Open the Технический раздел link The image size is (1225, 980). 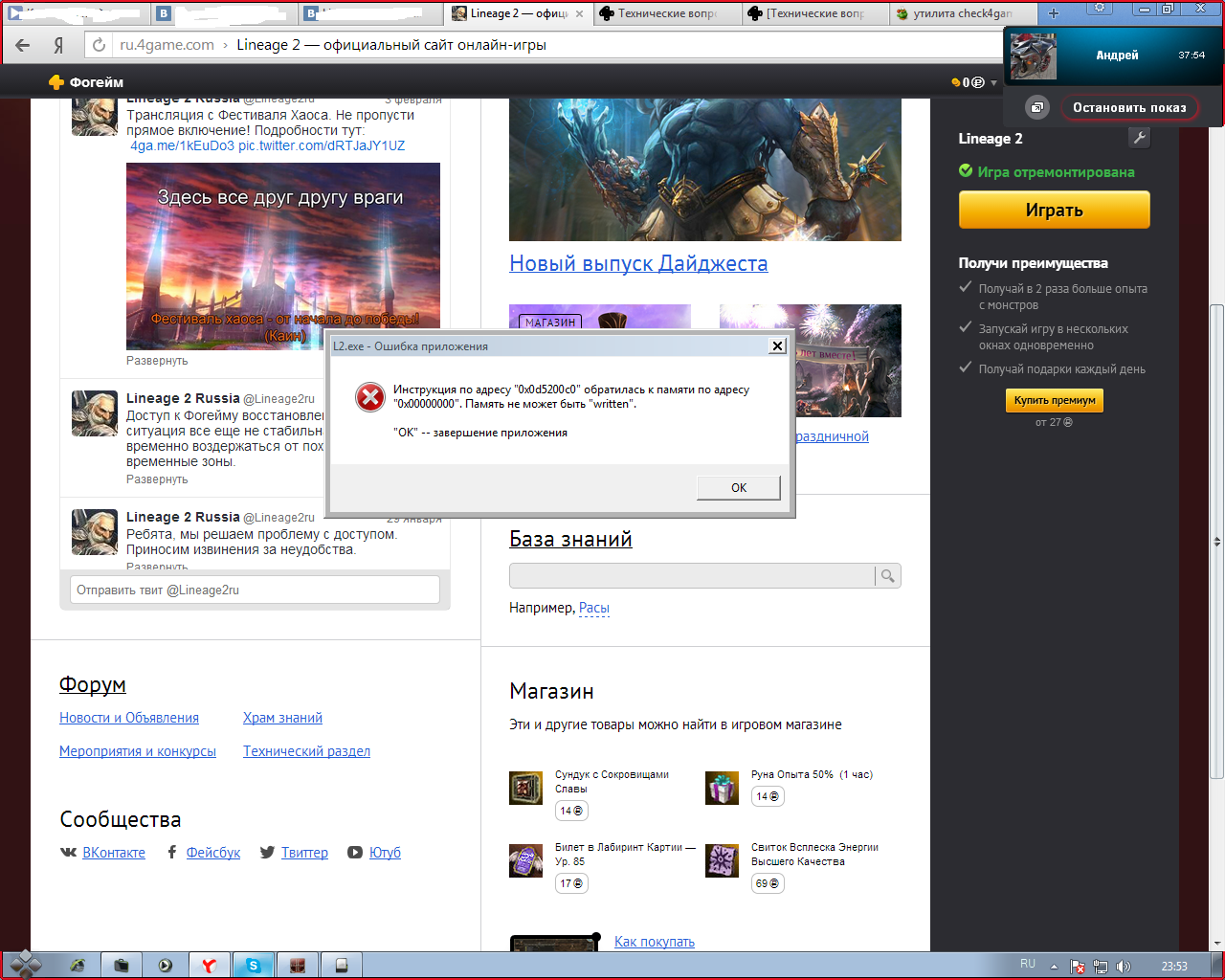(x=306, y=751)
